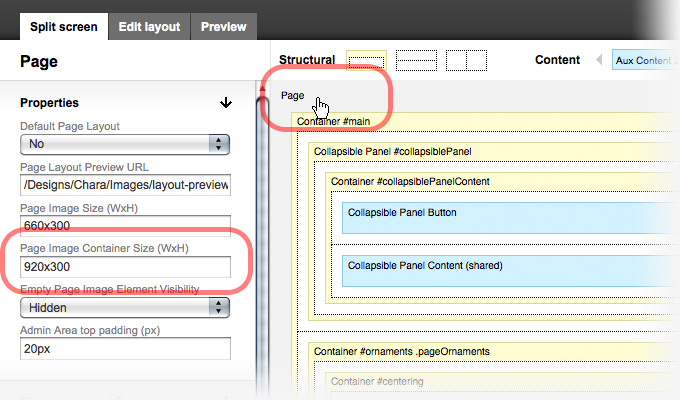This screenshot has height=400, width=680.
Task: Click the Page Image Size field
Action: [125, 226]
